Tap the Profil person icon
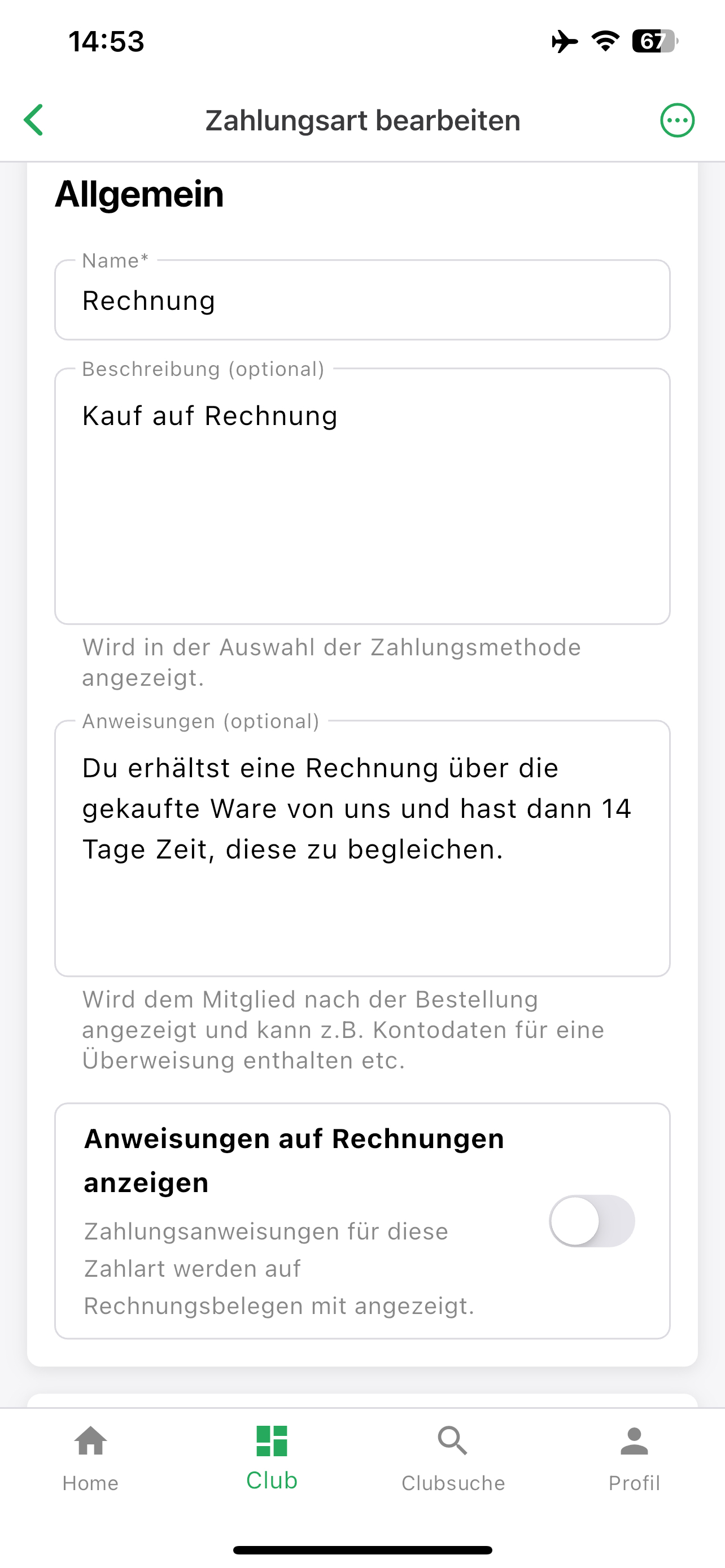725x1568 pixels. tap(634, 1441)
